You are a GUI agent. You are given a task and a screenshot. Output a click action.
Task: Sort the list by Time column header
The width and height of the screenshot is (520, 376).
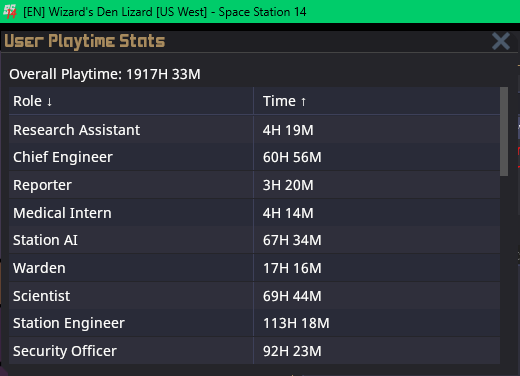377,101
